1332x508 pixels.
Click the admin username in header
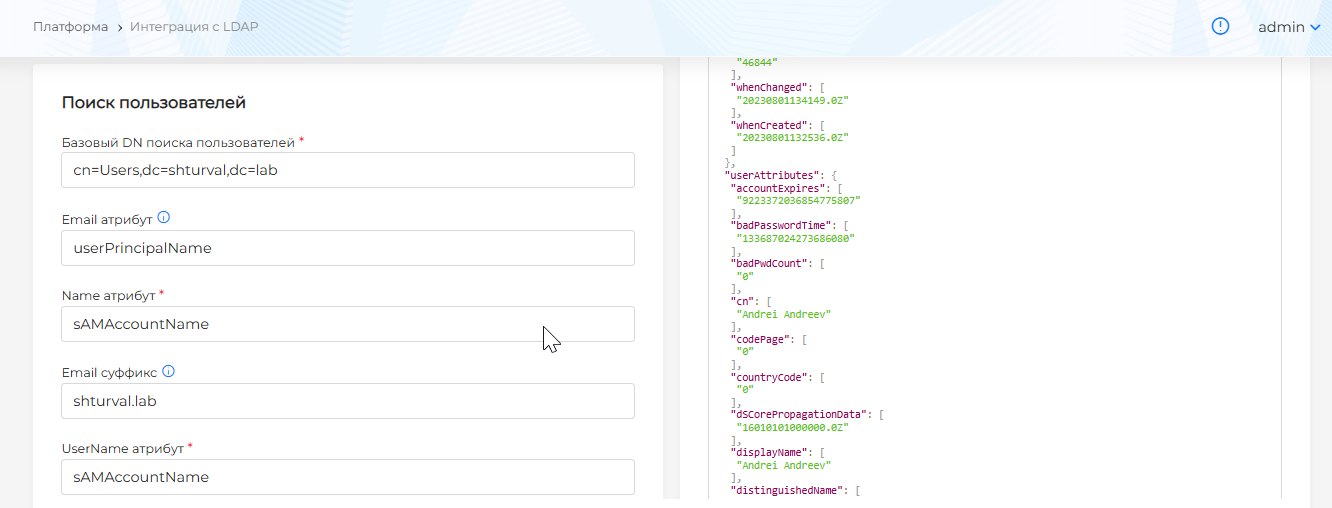click(x=1281, y=28)
